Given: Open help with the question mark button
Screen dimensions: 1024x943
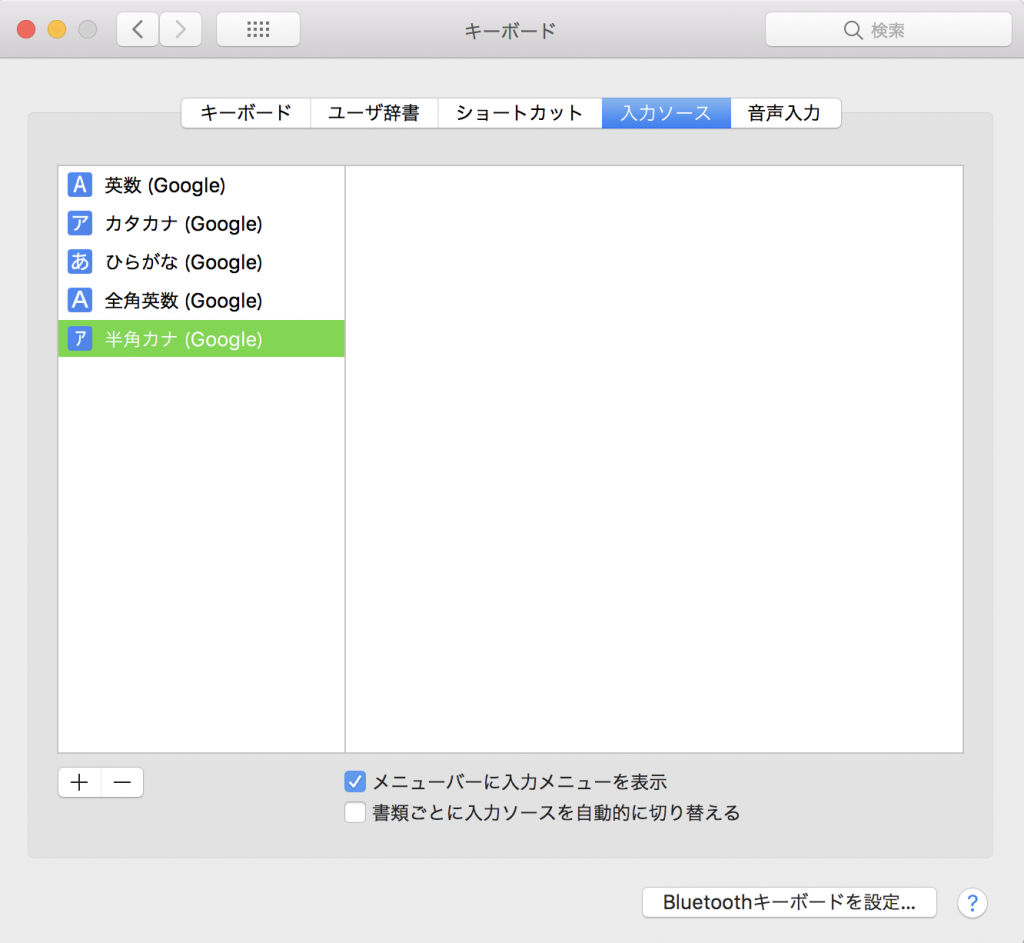Looking at the screenshot, I should coord(972,903).
